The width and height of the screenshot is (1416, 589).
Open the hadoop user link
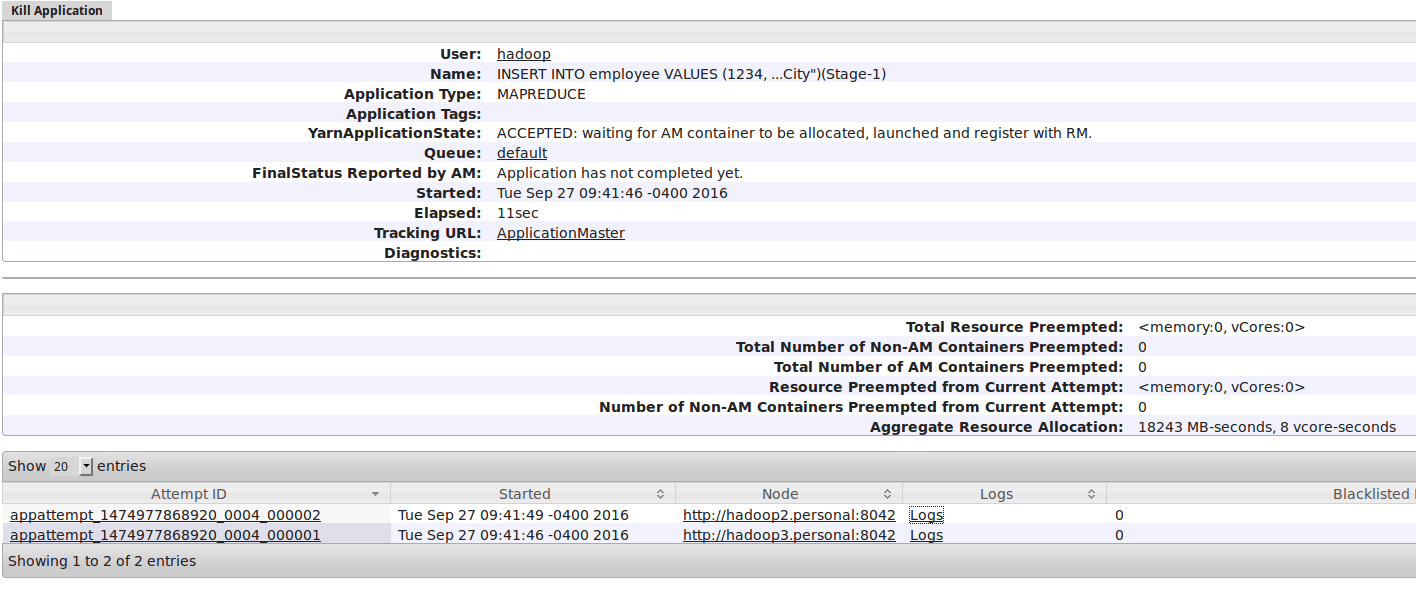pyautogui.click(x=523, y=53)
